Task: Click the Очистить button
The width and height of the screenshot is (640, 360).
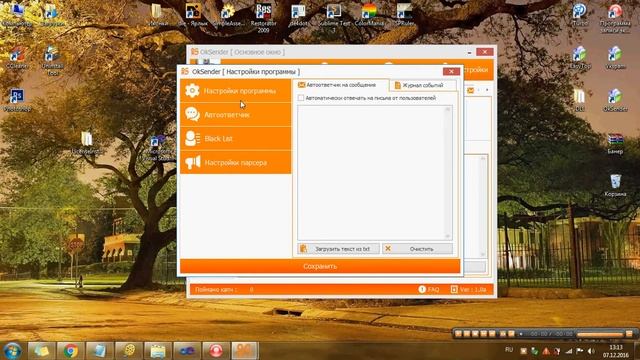Action: [417, 249]
